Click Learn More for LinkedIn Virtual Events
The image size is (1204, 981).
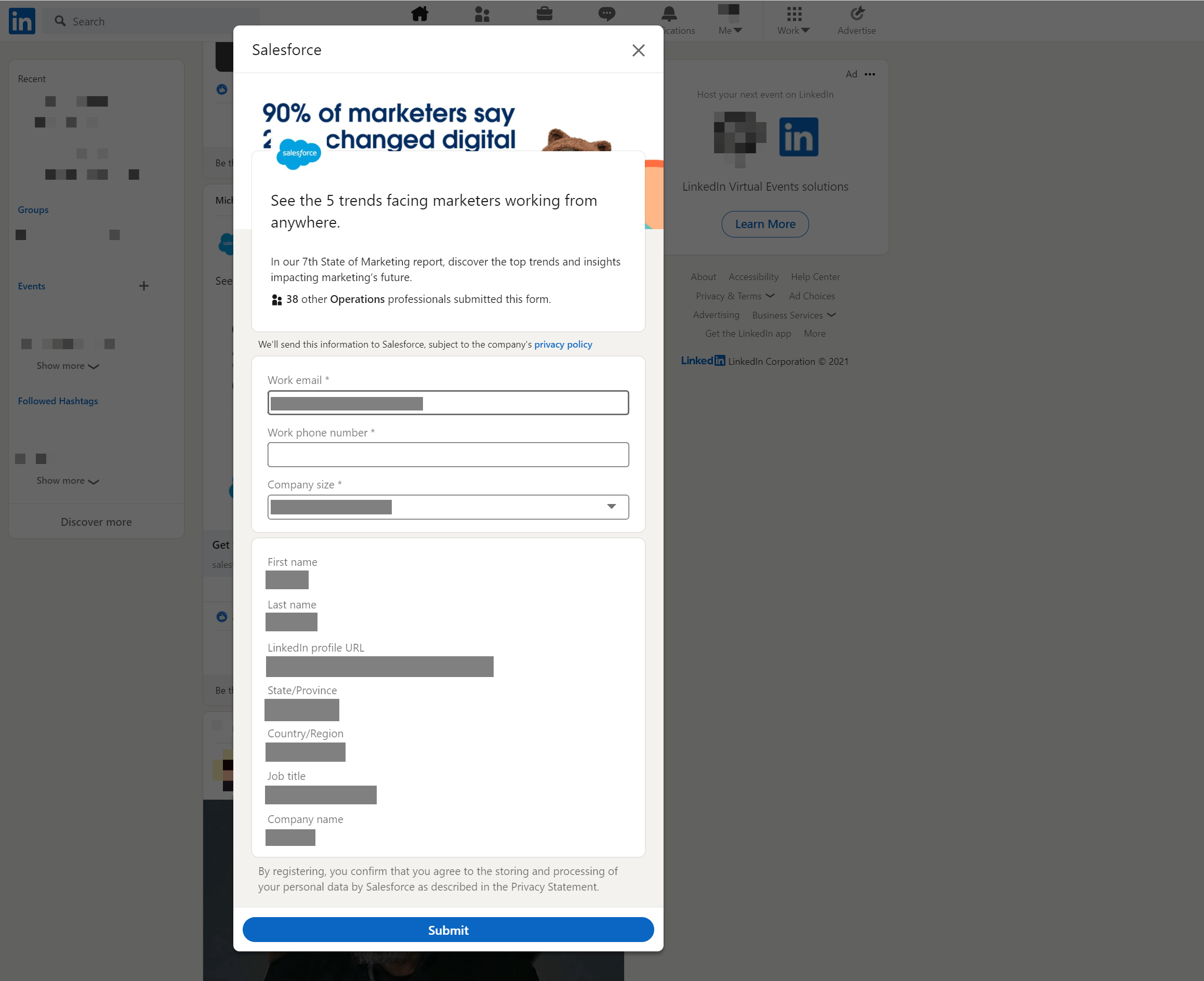click(764, 224)
